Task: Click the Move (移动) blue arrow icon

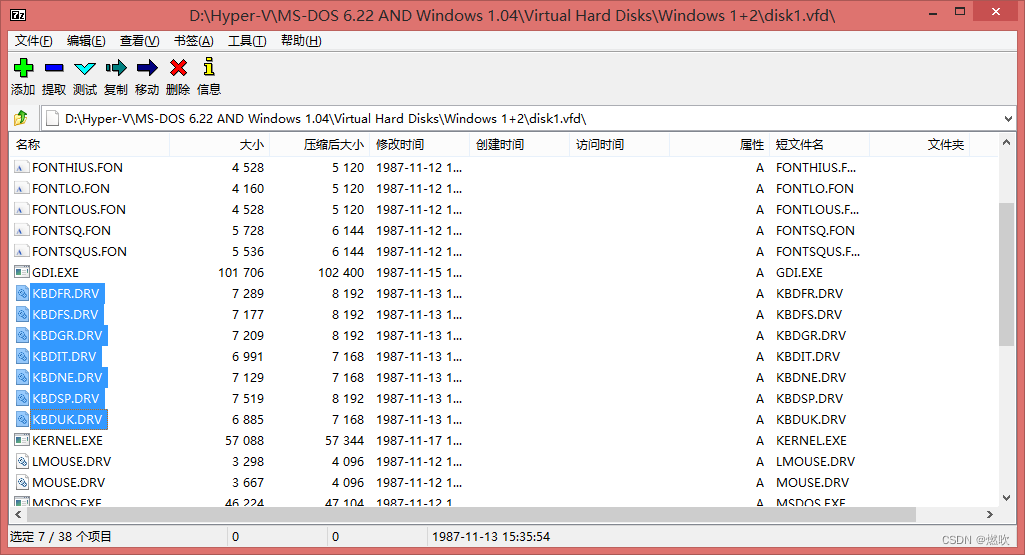Action: tap(147, 67)
